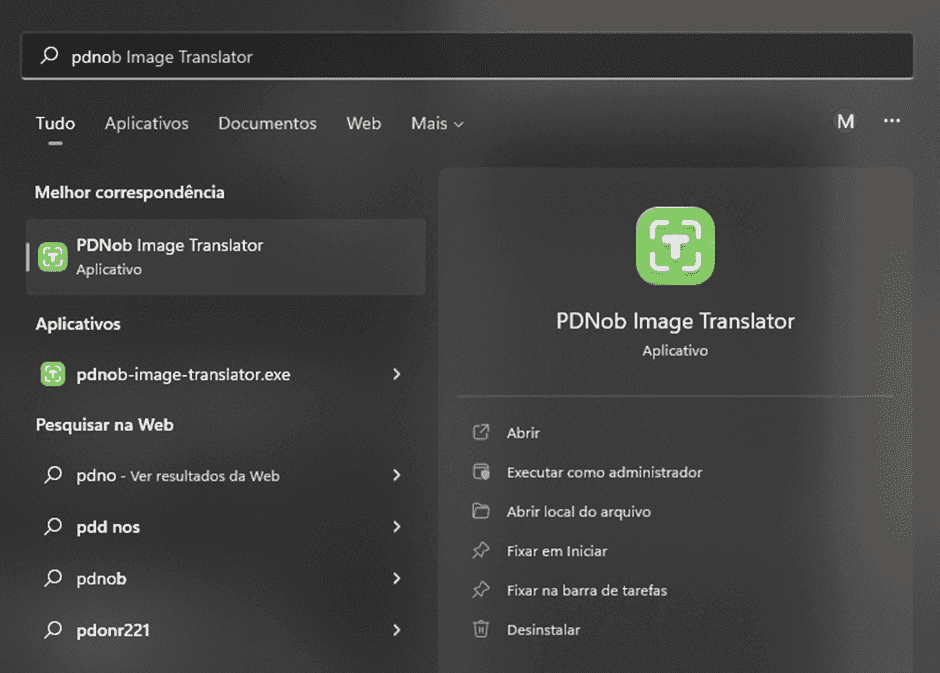Click the trash icon beside Desinstalar
Image resolution: width=940 pixels, height=673 pixels.
[x=483, y=630]
